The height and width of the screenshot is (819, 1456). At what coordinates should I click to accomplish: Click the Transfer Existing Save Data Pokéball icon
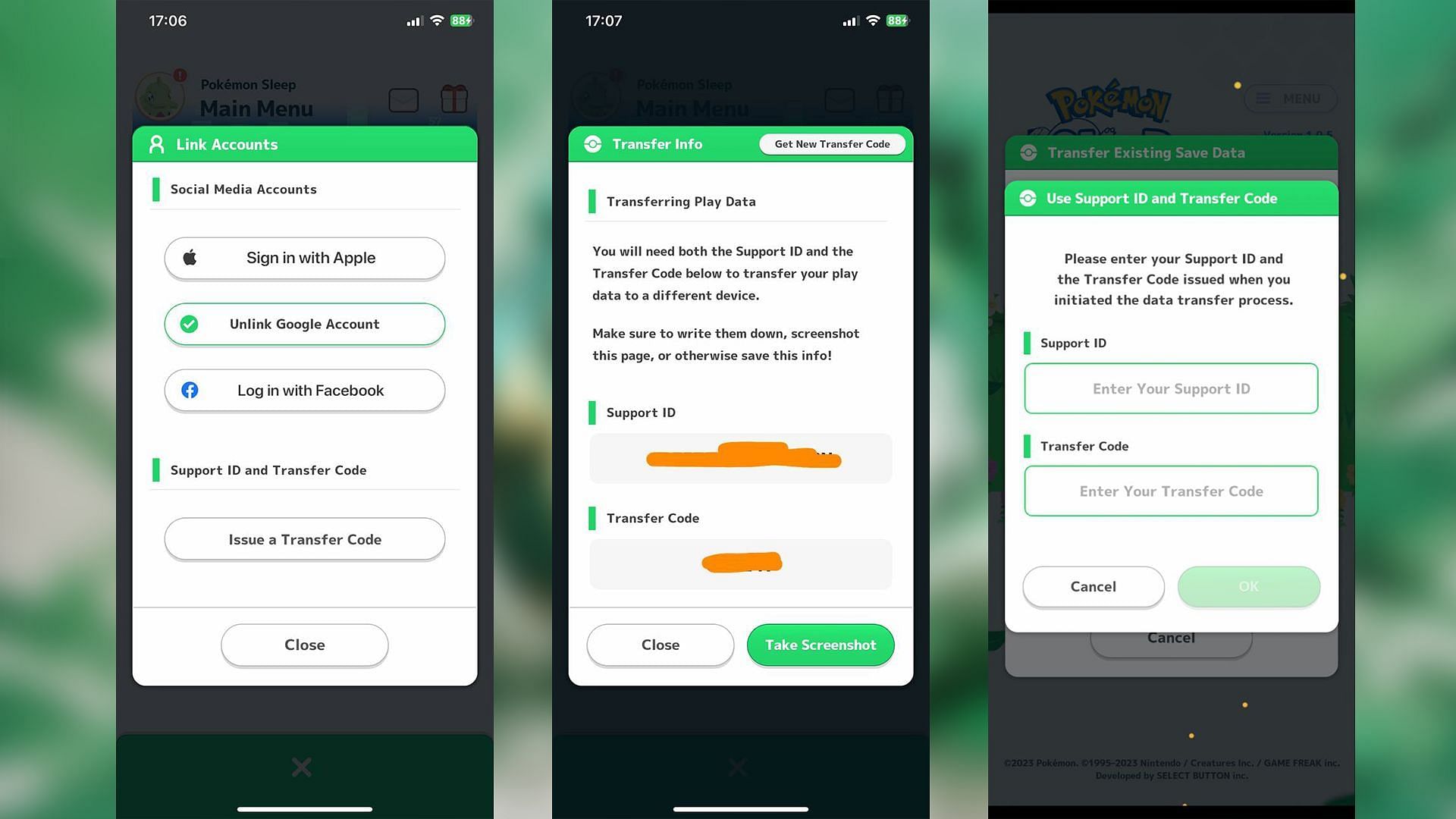[x=1028, y=152]
